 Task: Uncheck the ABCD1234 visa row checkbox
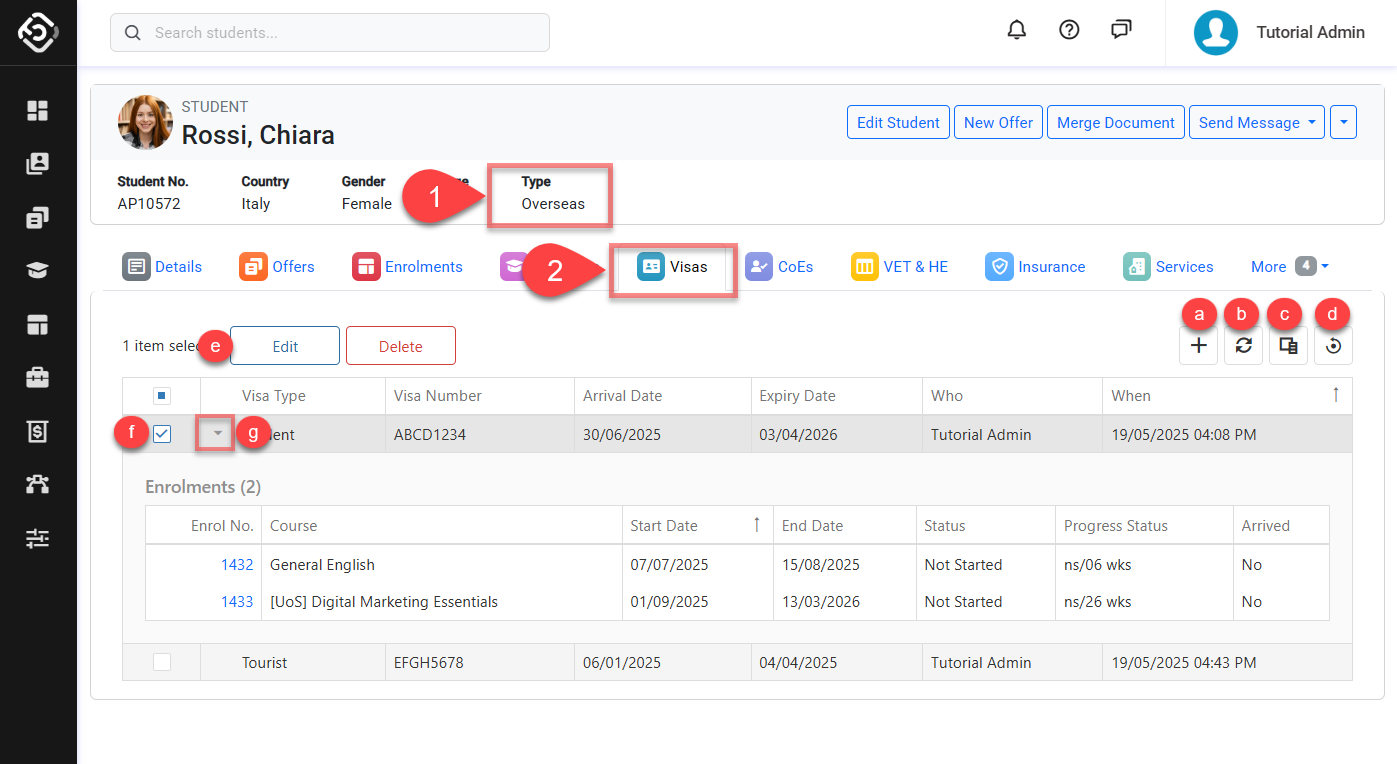point(162,434)
